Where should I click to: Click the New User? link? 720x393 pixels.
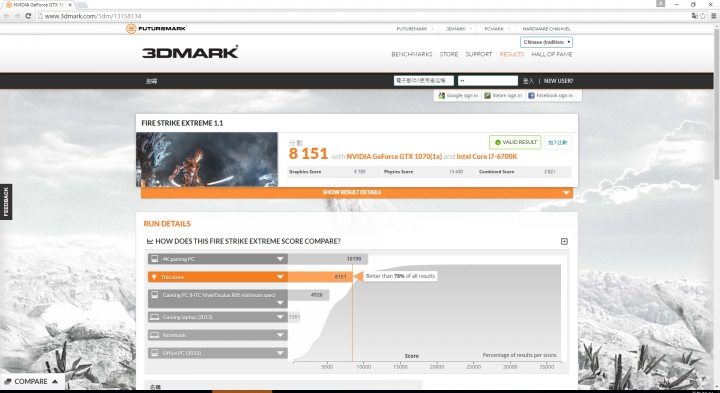pyautogui.click(x=558, y=81)
